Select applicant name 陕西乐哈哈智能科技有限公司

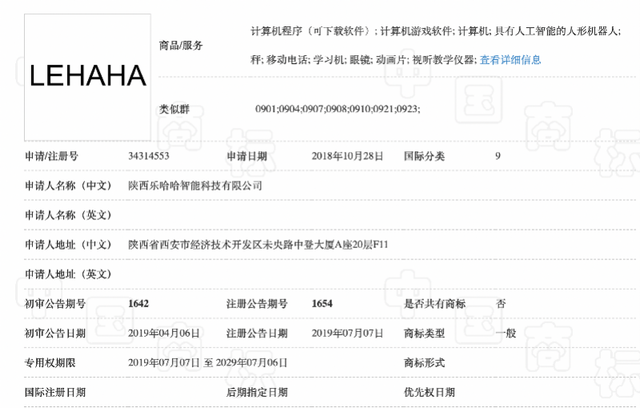point(195,186)
